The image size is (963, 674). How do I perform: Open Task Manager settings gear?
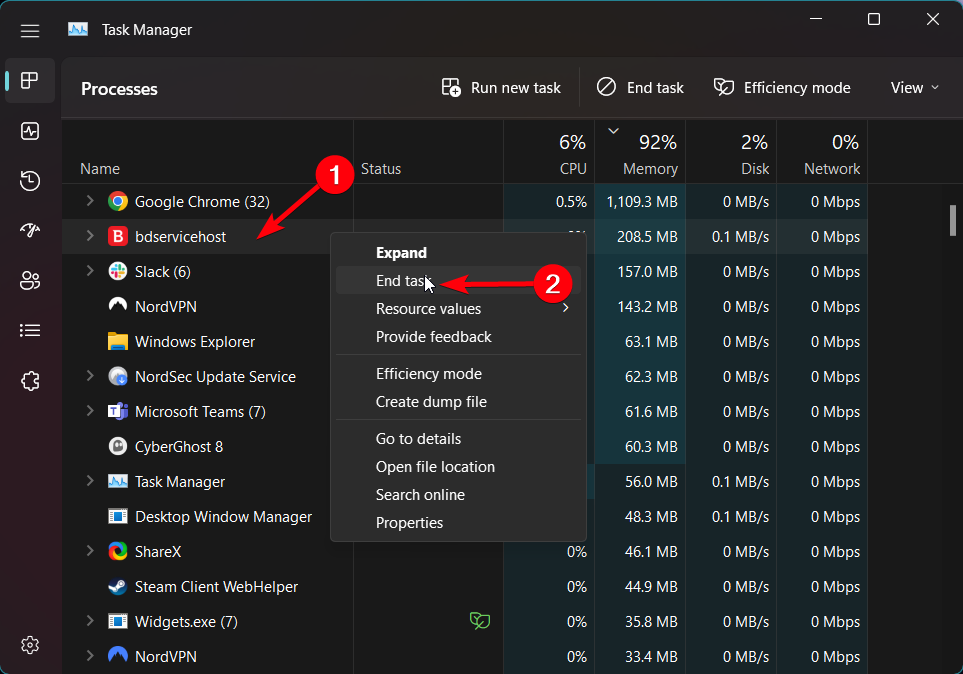30,644
